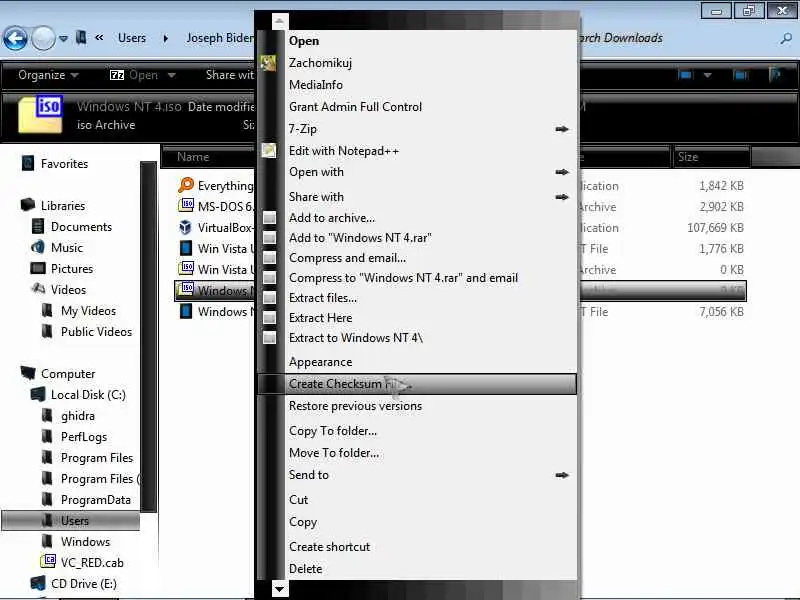
Task: Toggle the preview pane icon
Action: [740, 75]
